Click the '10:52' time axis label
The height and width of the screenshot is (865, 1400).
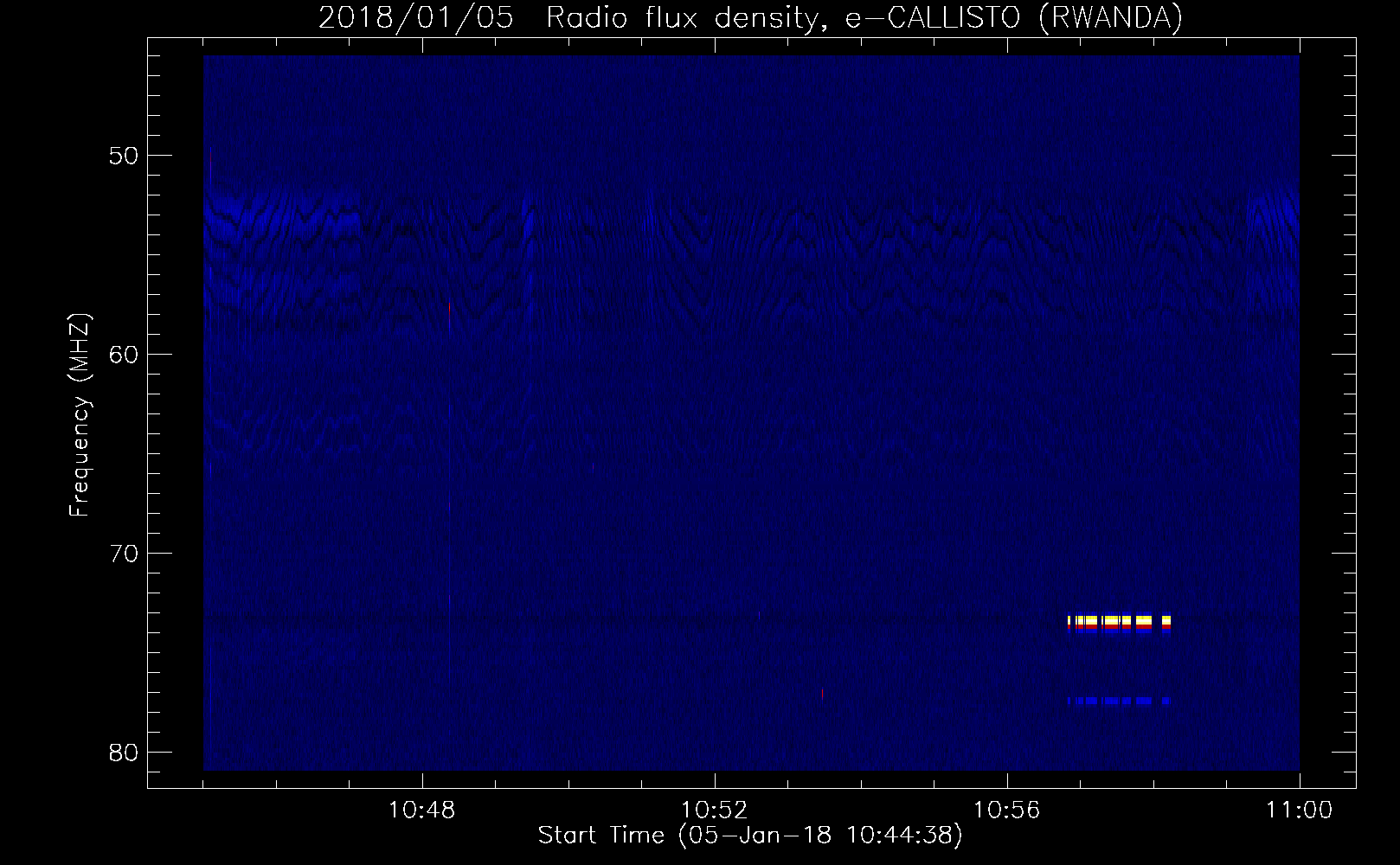point(715,811)
